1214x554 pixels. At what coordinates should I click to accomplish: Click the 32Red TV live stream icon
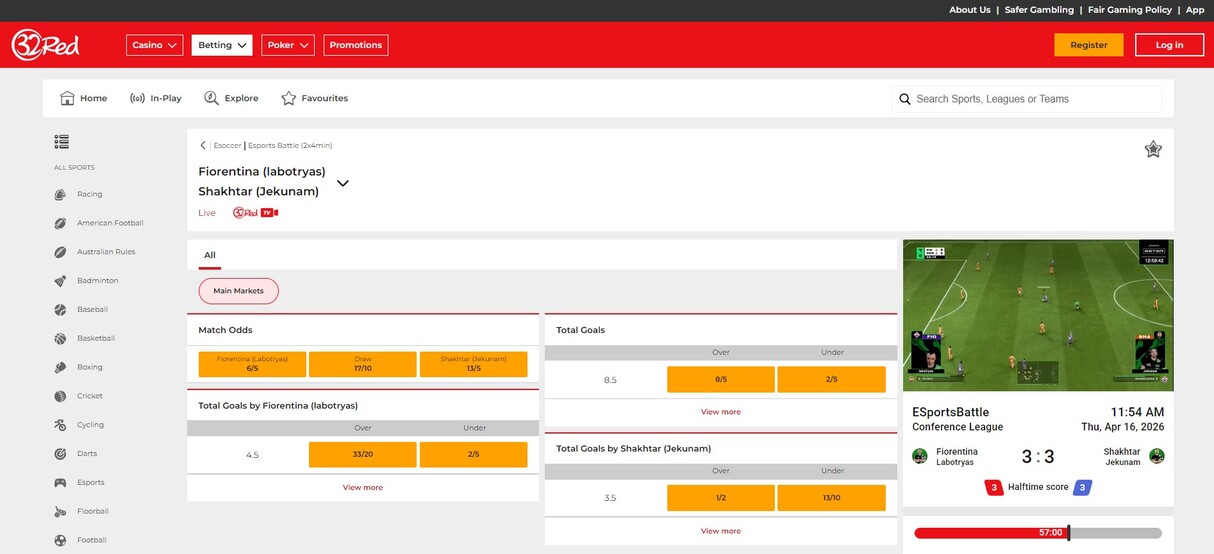(x=255, y=213)
